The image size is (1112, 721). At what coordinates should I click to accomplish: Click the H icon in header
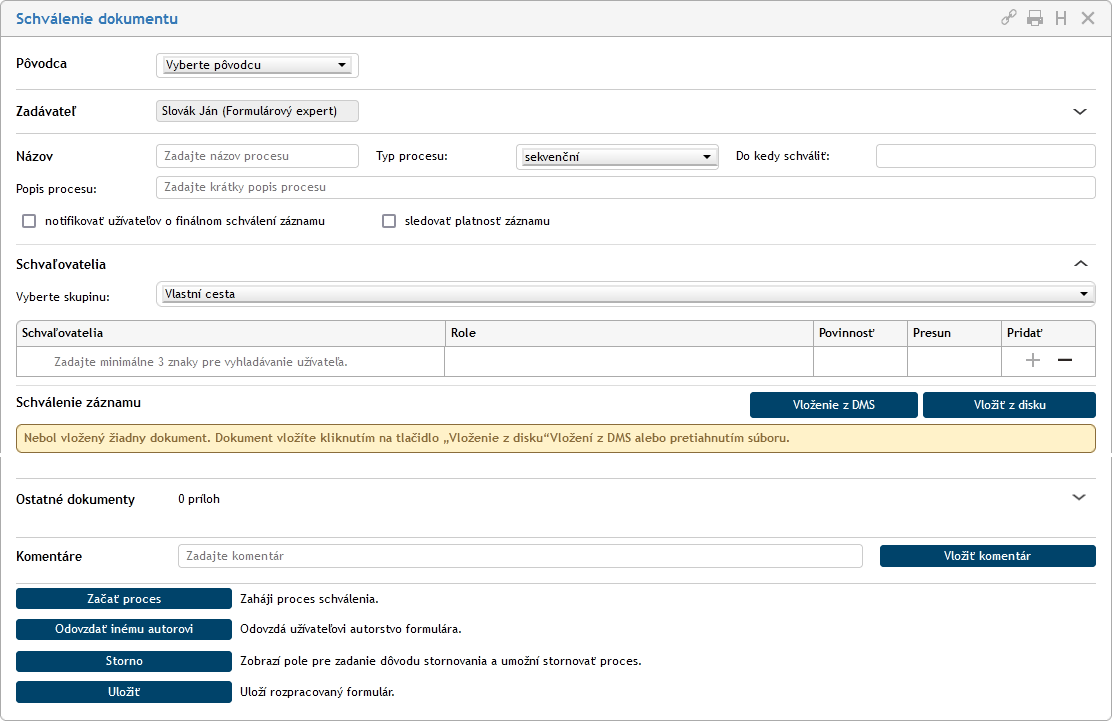pos(1061,18)
